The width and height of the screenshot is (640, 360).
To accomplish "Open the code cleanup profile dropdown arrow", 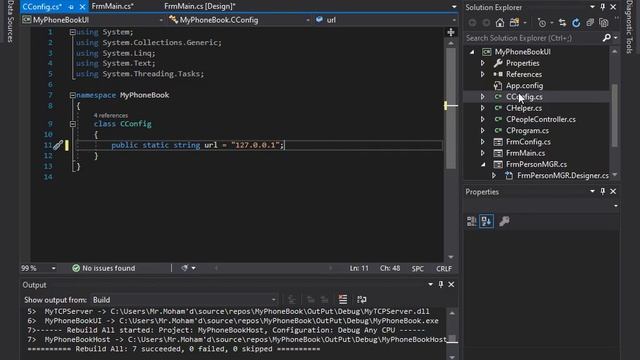I will (x=193, y=268).
